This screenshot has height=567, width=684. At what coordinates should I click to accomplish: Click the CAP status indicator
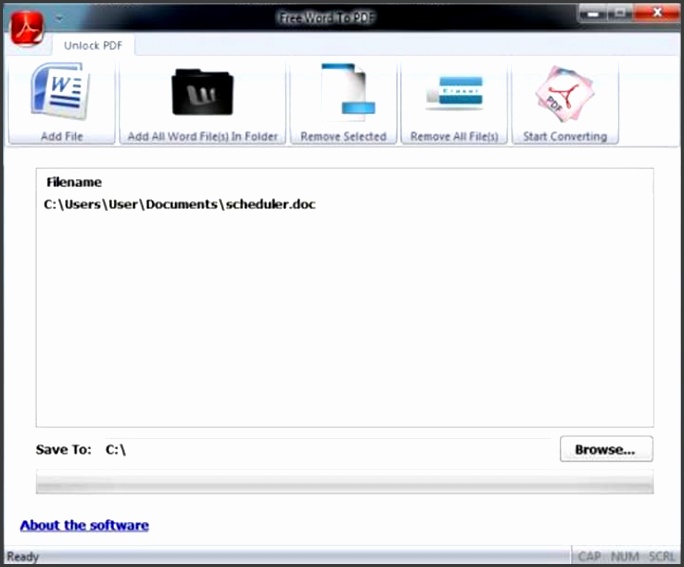589,557
